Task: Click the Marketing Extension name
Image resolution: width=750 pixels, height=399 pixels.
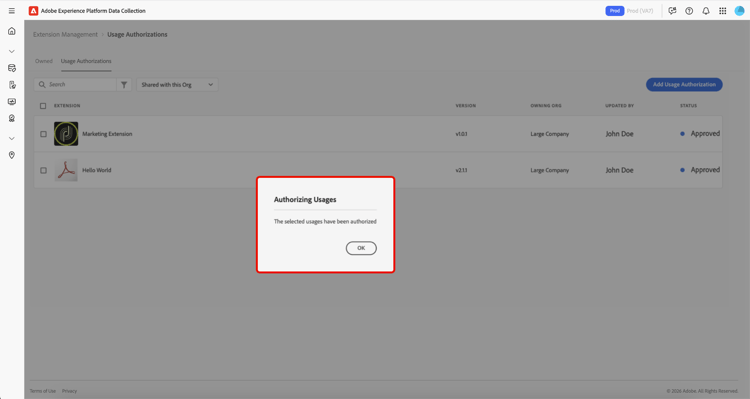Action: tap(107, 134)
